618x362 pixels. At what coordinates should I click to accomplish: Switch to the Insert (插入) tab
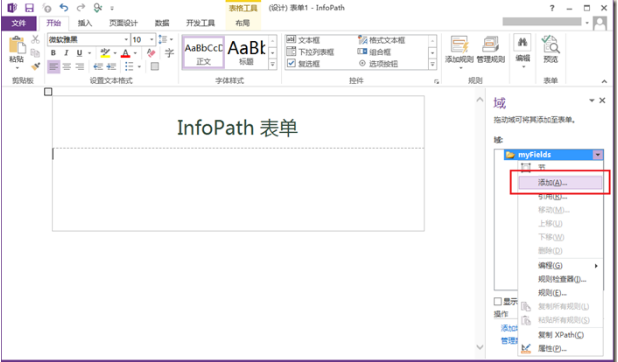[84, 23]
